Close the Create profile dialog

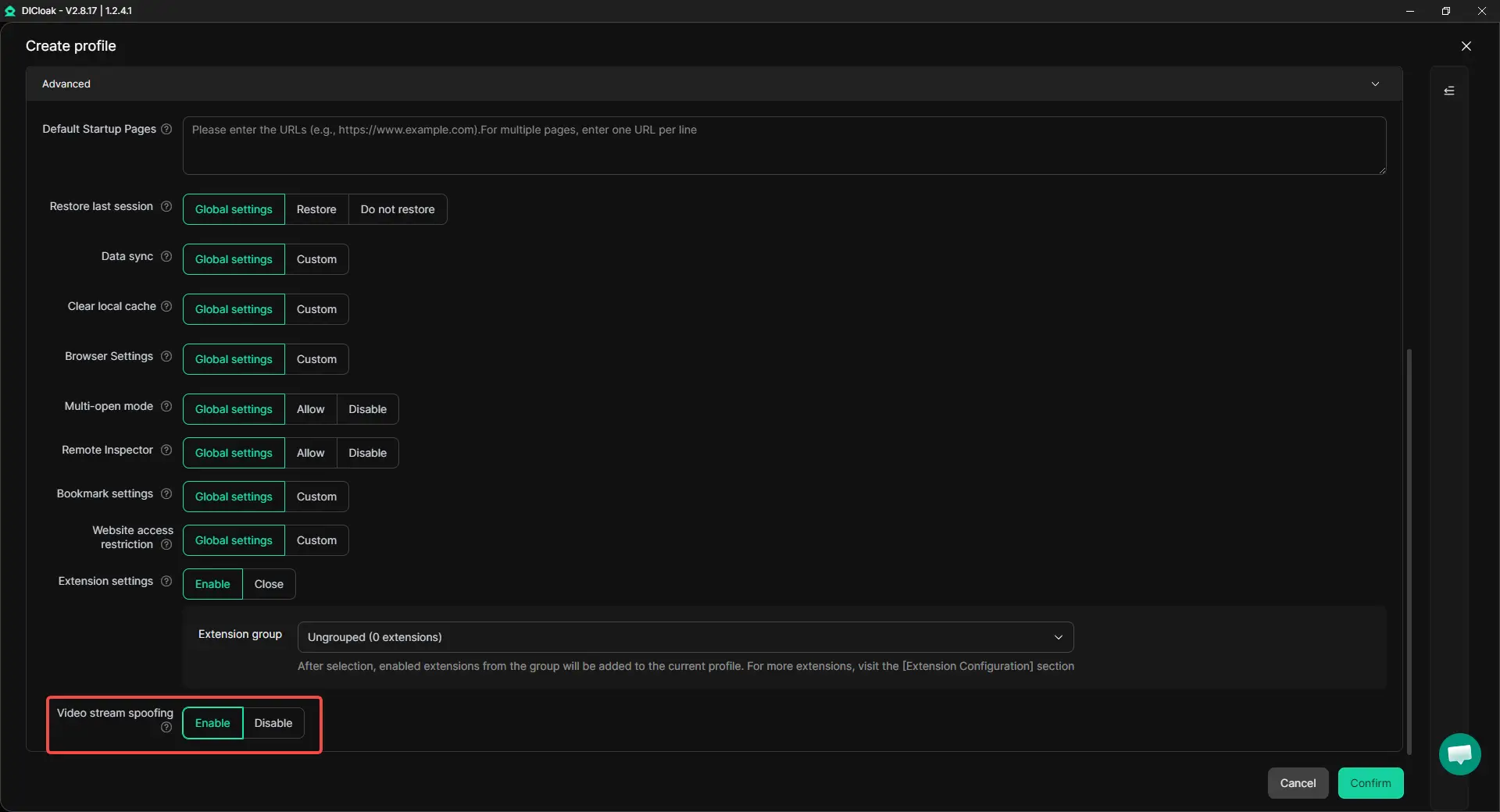(x=1466, y=46)
